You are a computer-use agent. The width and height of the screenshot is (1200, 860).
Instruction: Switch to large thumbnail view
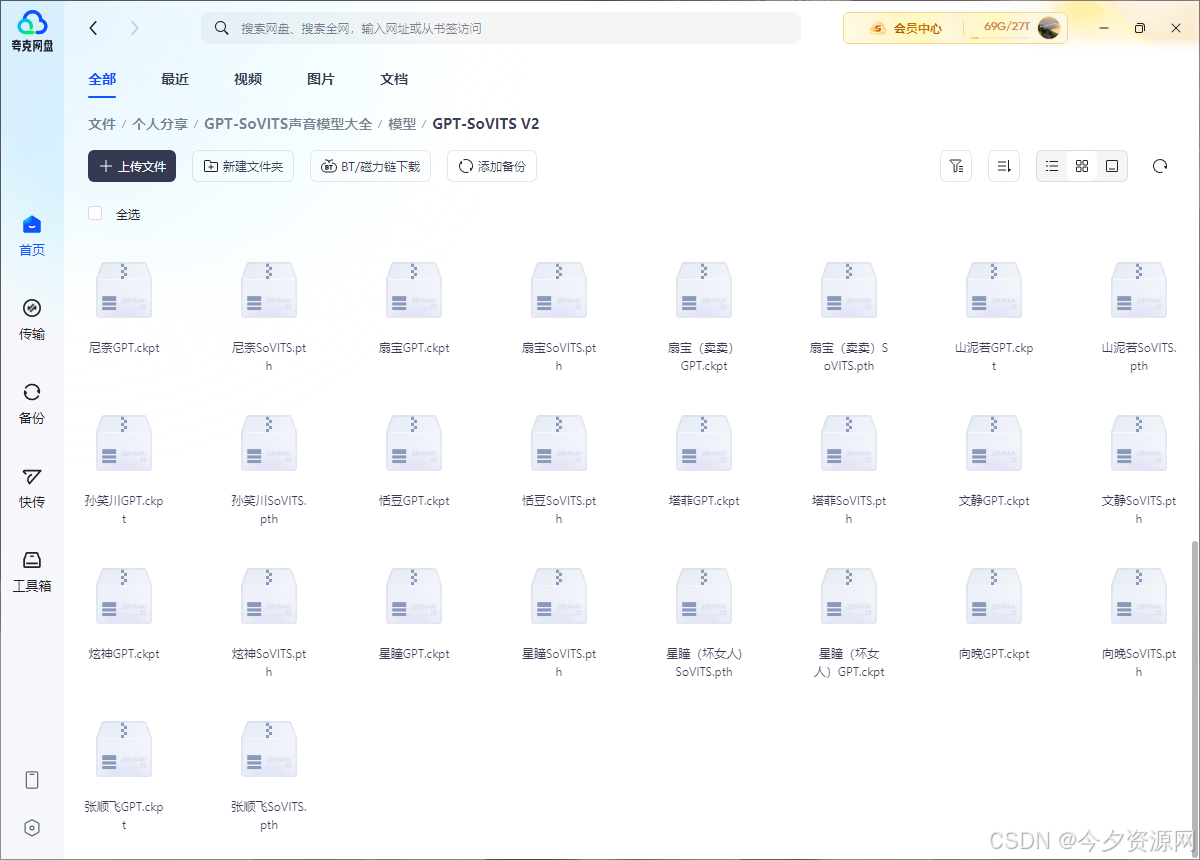[1111, 166]
